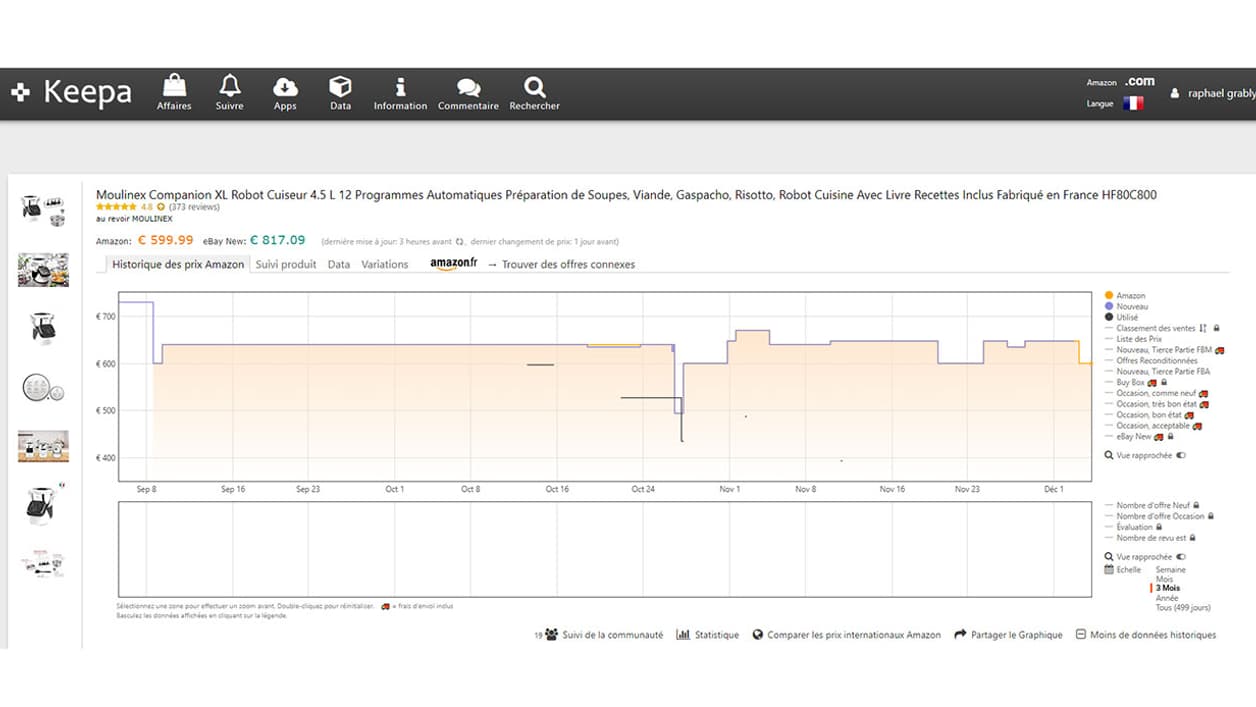Select the first product thumbnail image
Image resolution: width=1256 pixels, height=707 pixels.
pos(42,210)
